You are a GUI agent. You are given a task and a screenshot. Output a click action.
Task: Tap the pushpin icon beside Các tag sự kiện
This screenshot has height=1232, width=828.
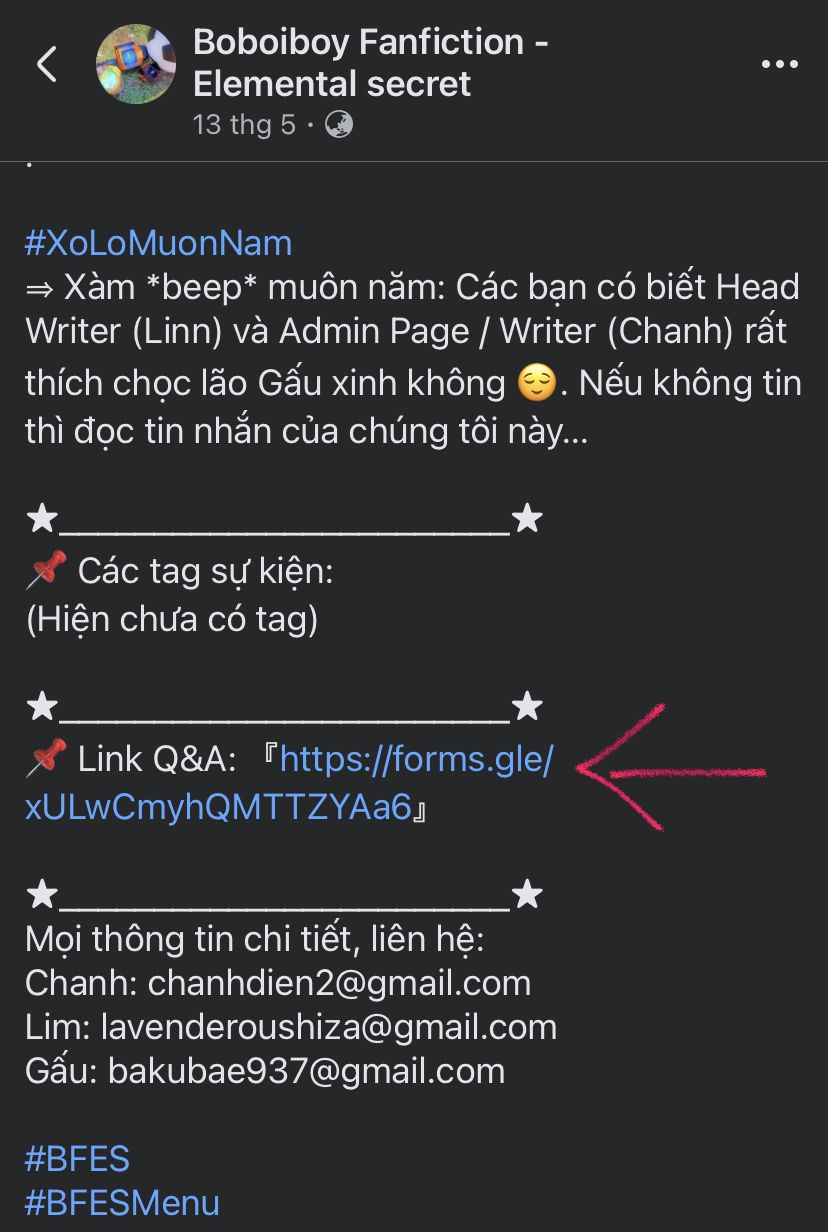(x=46, y=571)
